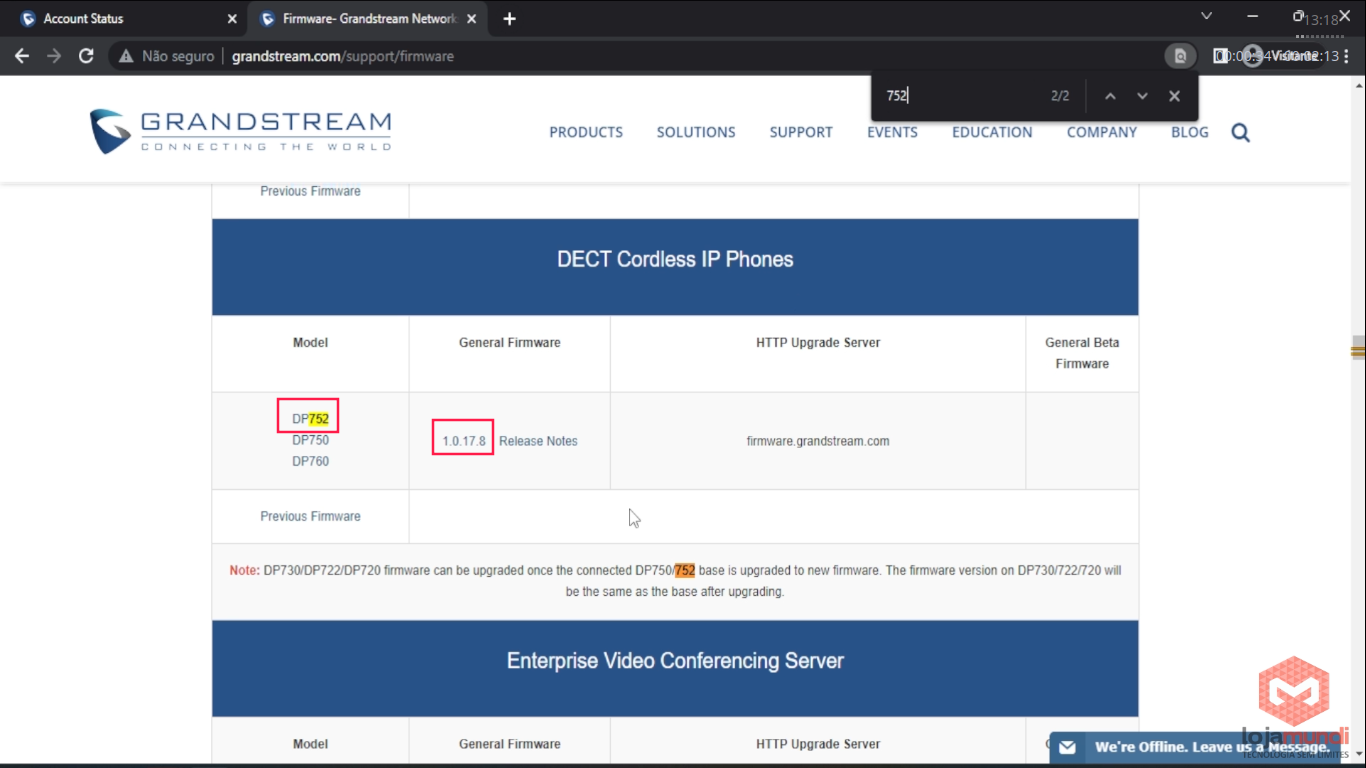Download firmware version 1.0.17.8
The width and height of the screenshot is (1366, 768).
[x=463, y=441]
